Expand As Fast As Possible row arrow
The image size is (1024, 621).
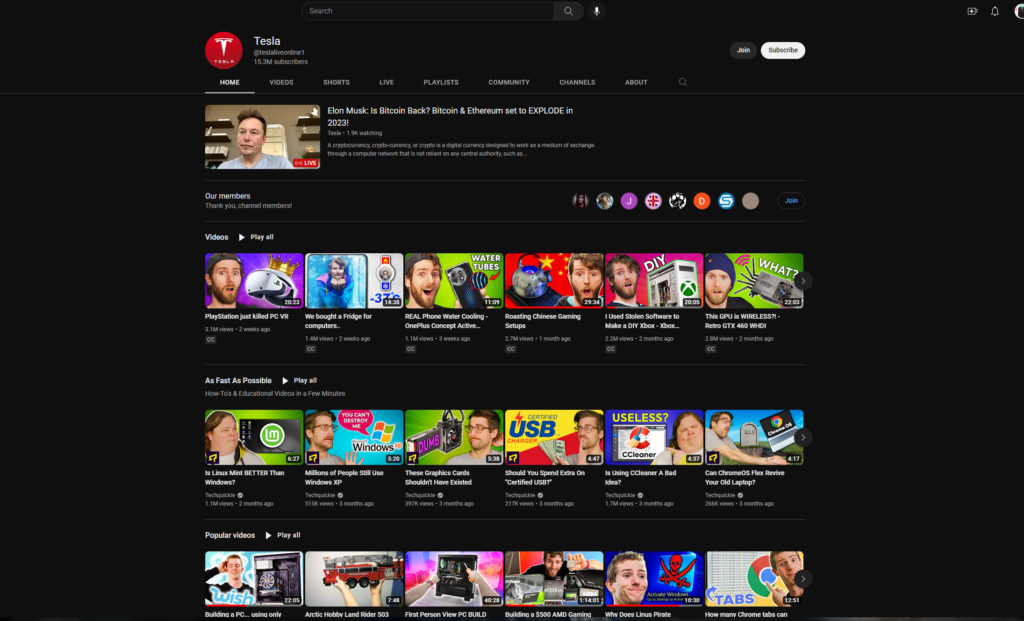point(802,437)
